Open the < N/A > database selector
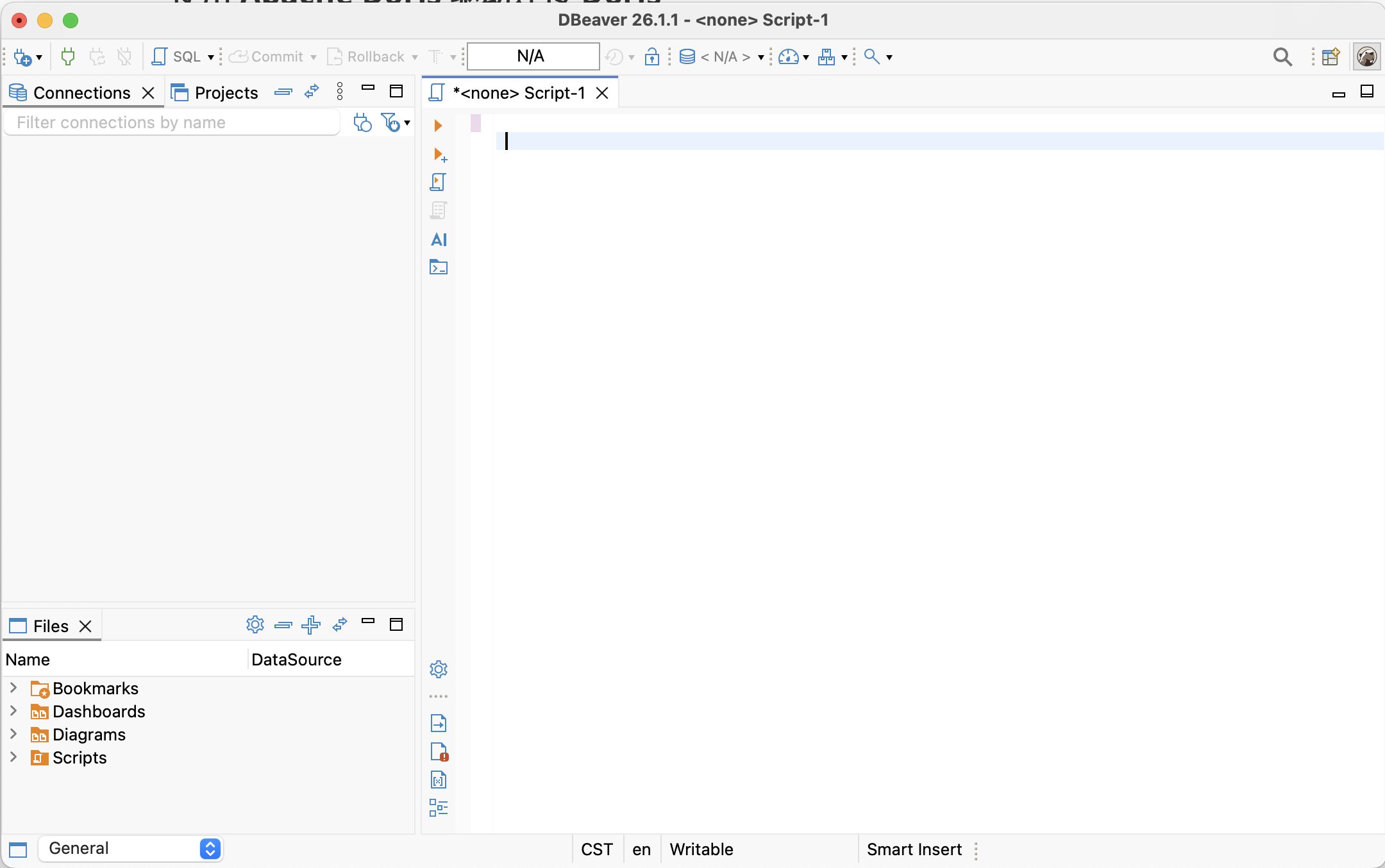 click(x=722, y=57)
